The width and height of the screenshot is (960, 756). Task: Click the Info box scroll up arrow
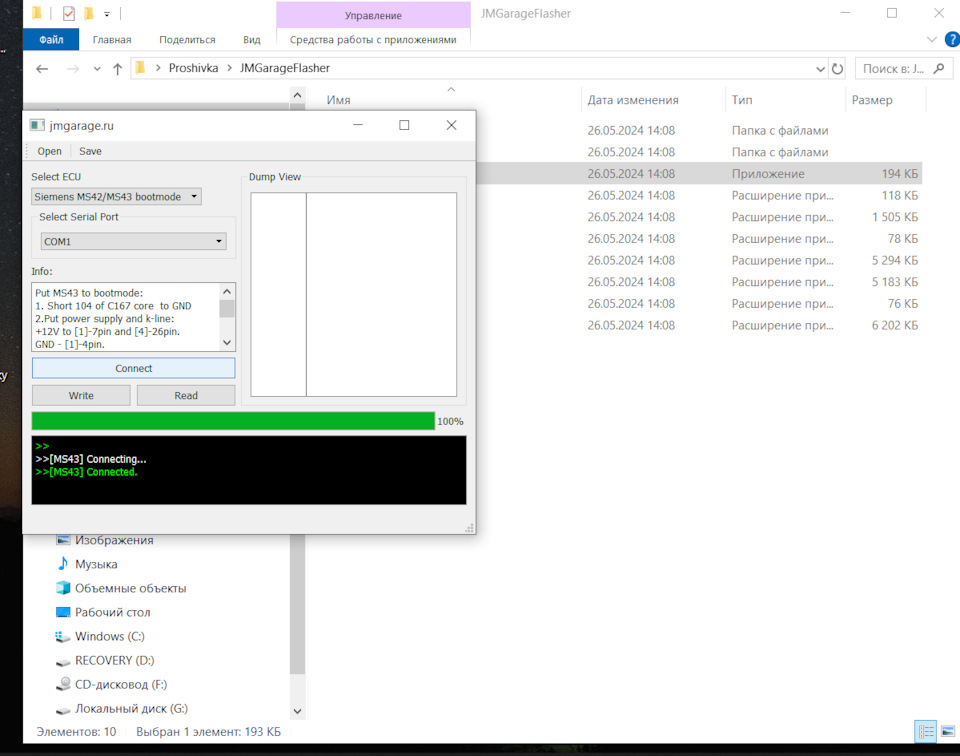tap(227, 291)
